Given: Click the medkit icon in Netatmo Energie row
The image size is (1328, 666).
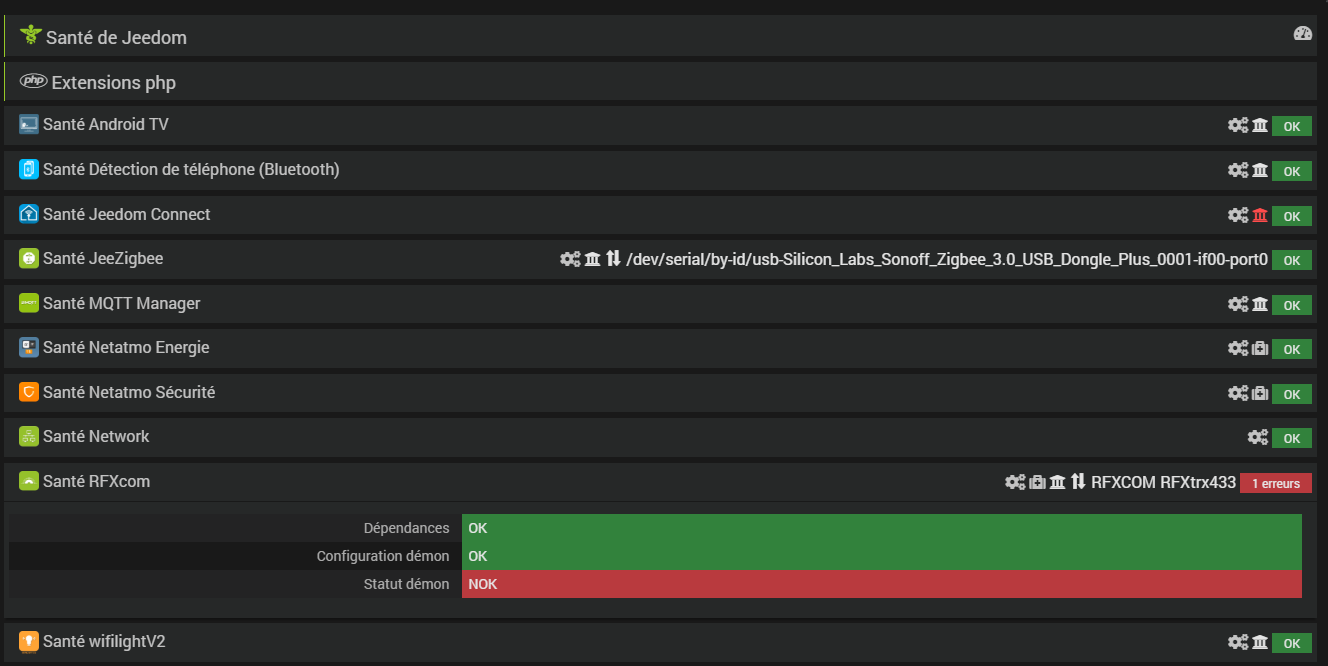Looking at the screenshot, I should point(1260,349).
